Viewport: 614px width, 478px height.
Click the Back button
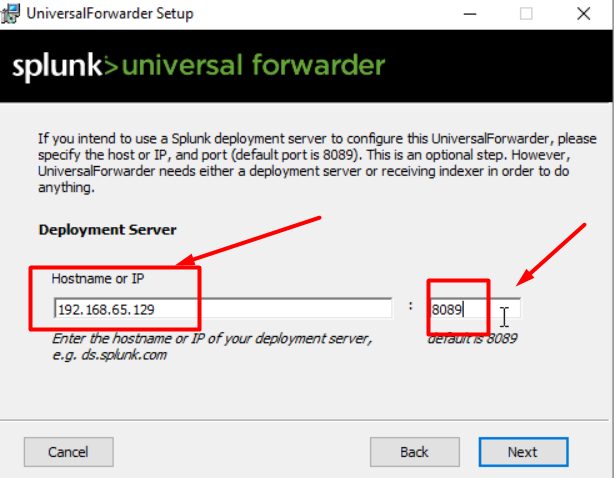[x=415, y=452]
